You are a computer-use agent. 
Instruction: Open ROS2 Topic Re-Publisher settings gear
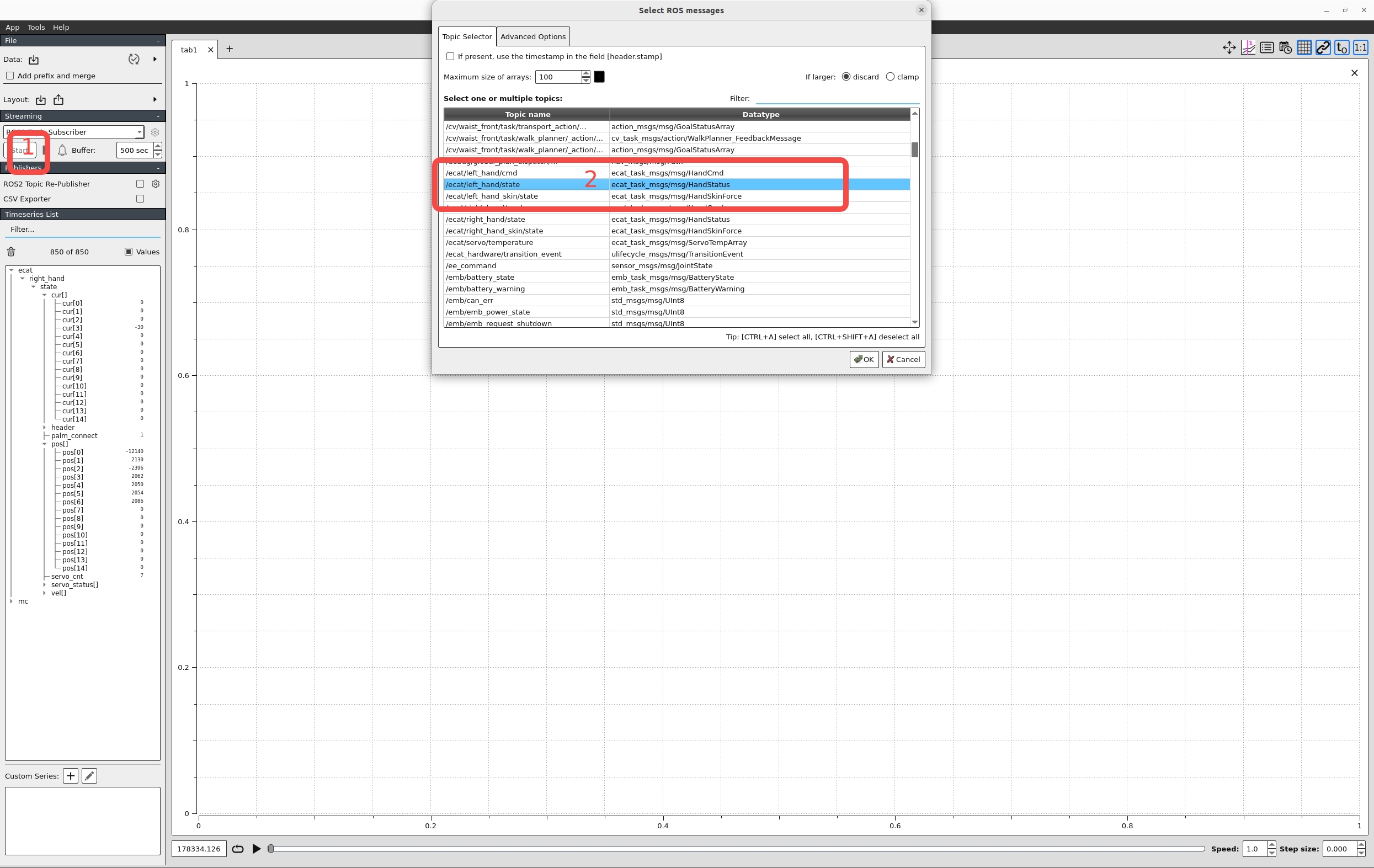tap(156, 184)
